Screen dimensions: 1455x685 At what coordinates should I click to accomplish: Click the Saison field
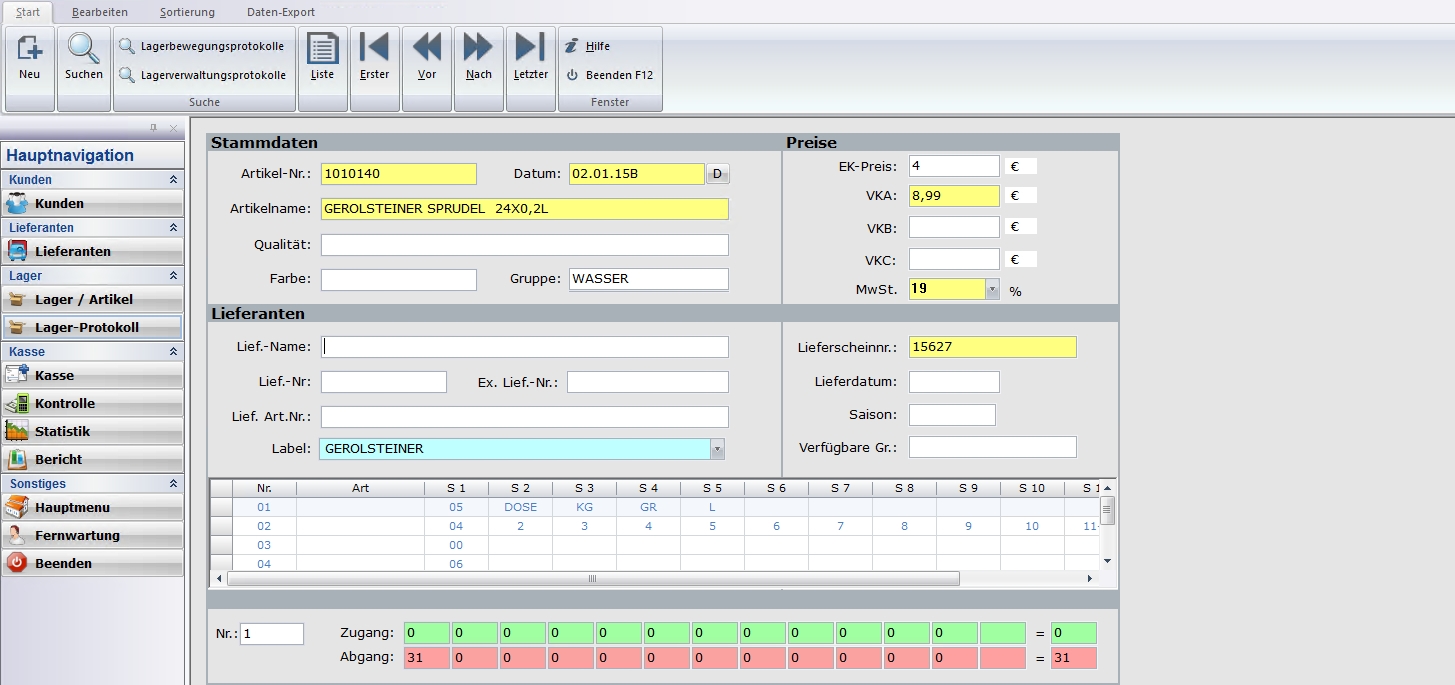coord(952,415)
